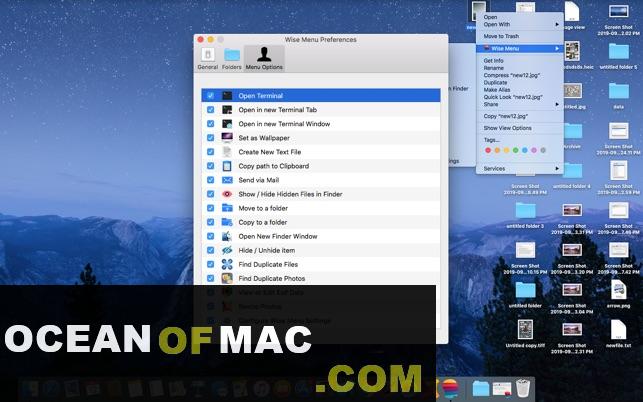Uncheck Open in new Terminal Tab checkbox

(210, 110)
